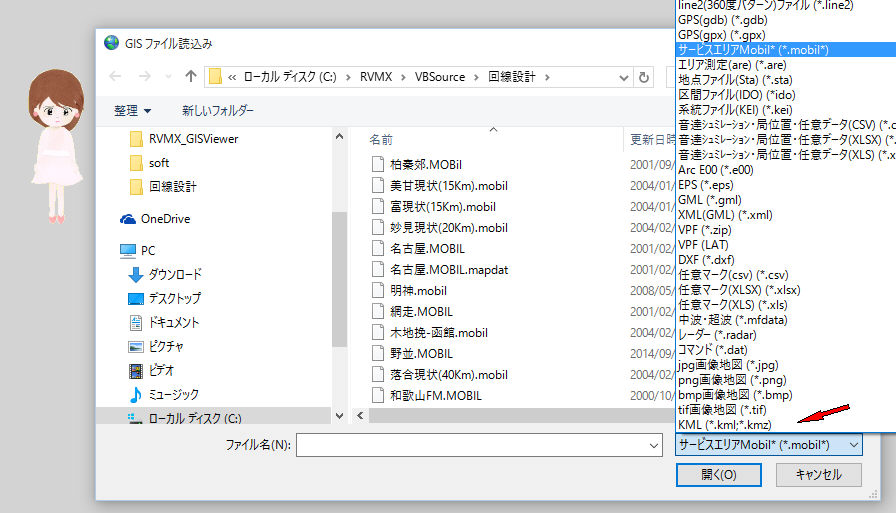The height and width of the screenshot is (513, 896).
Task: Open the ダウンロード downloads folder
Action: pos(174,274)
